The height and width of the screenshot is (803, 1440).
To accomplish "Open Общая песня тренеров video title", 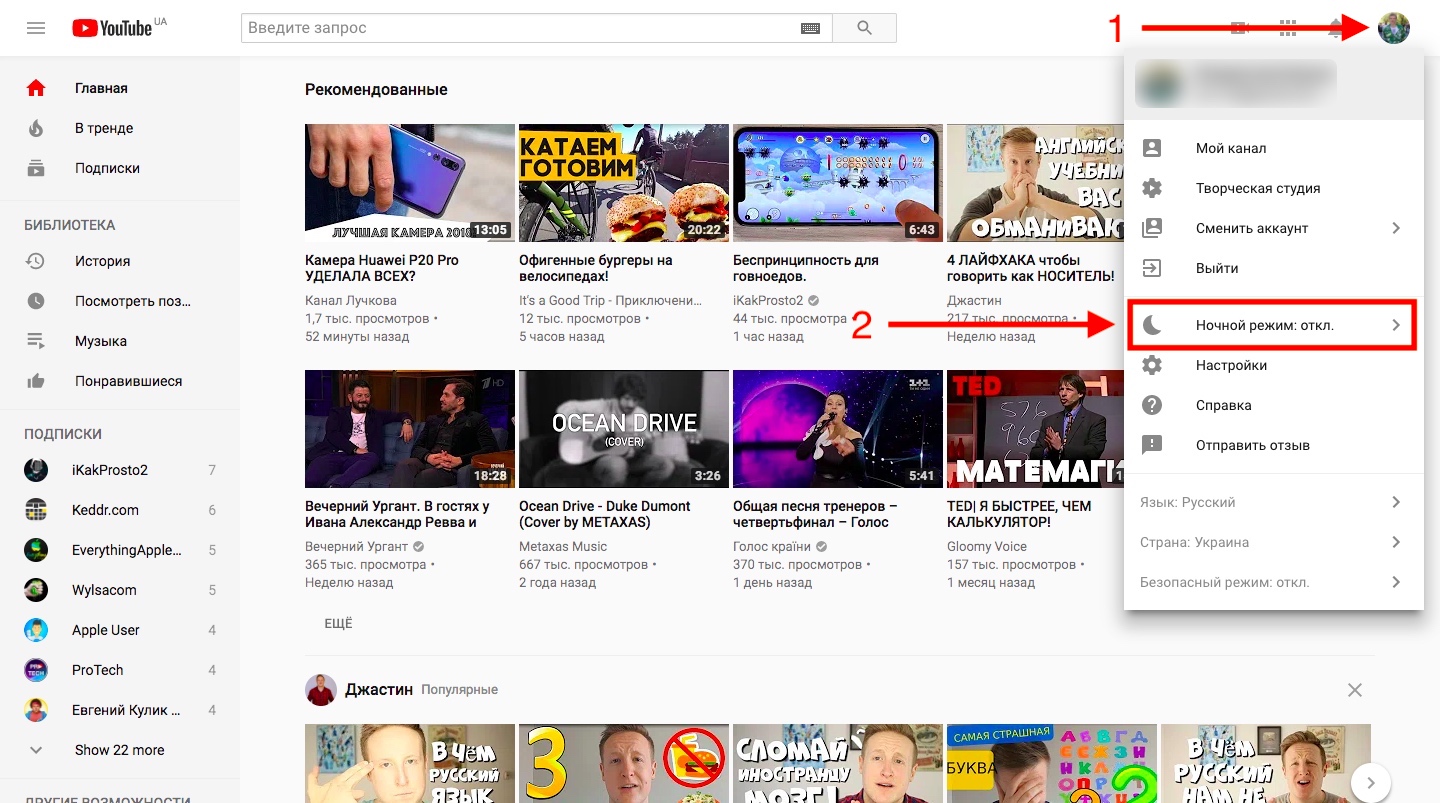I will [815, 514].
